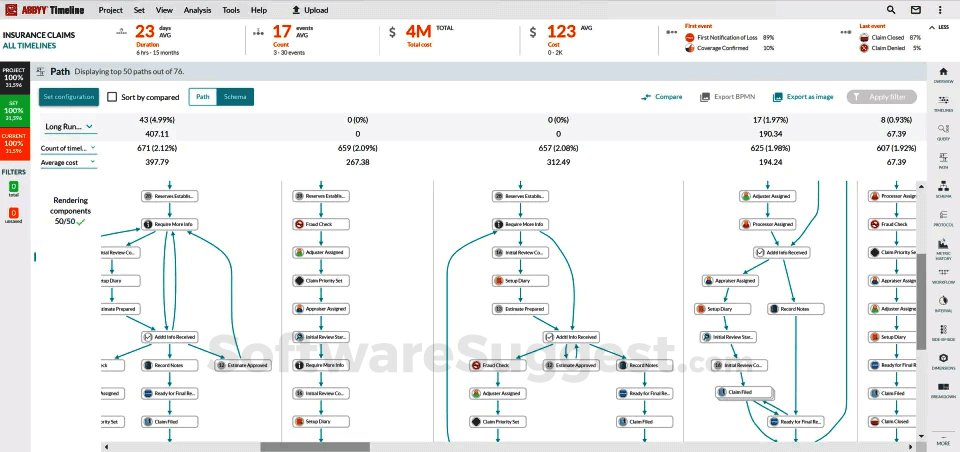This screenshot has height=452, width=960.
Task: Click Export as image
Action: click(x=803, y=97)
